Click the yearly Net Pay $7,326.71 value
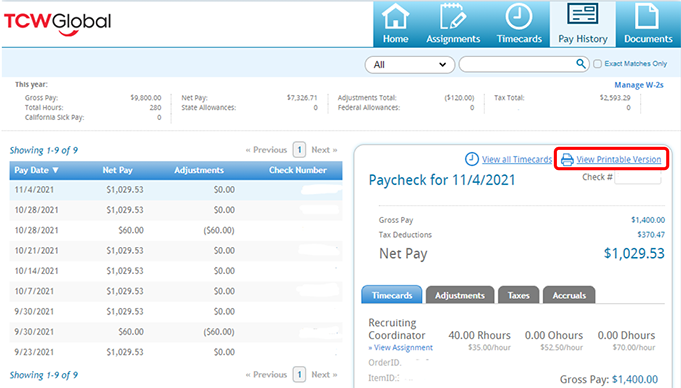681x388 pixels. [x=302, y=98]
